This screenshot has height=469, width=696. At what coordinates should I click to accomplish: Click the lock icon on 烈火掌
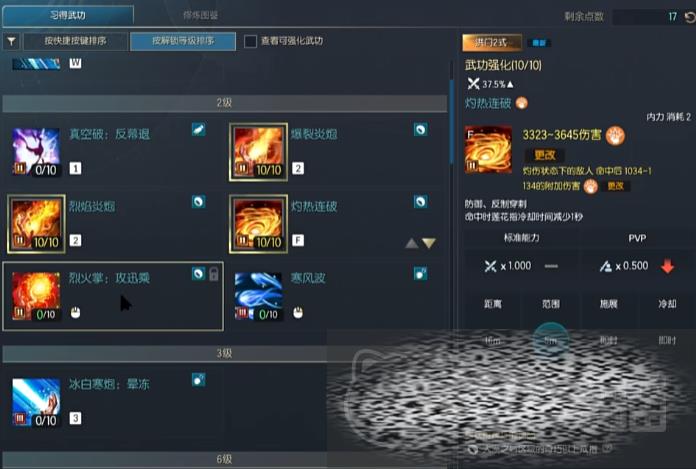click(214, 274)
